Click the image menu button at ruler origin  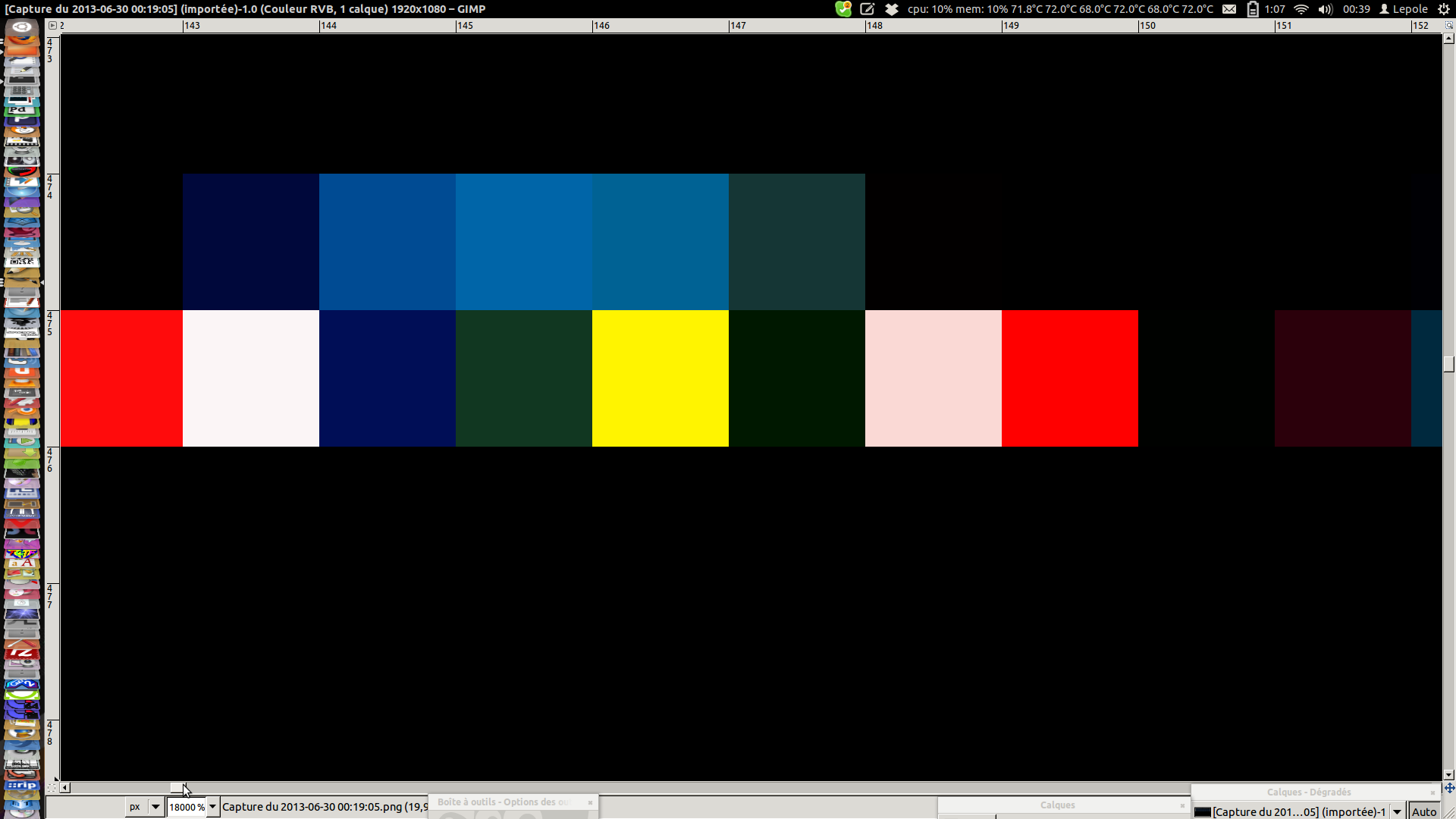click(52, 25)
